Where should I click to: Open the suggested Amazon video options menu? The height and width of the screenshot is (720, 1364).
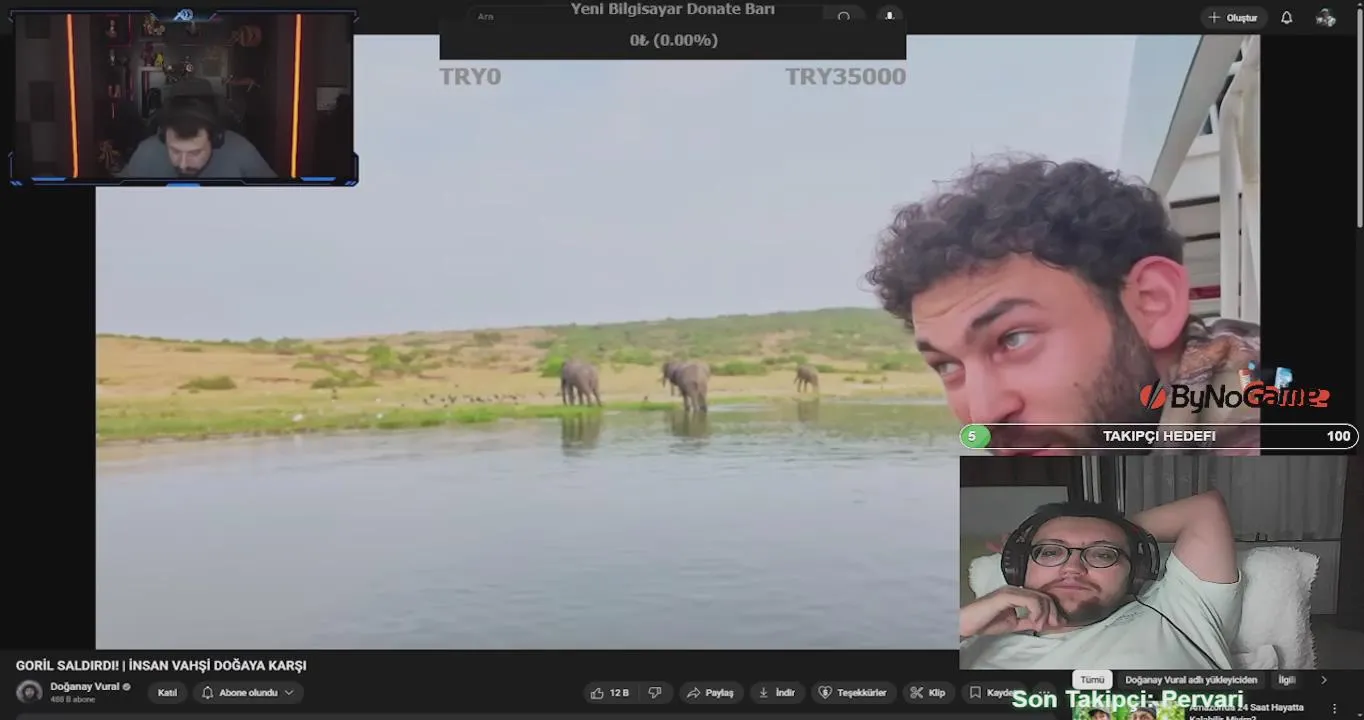[1334, 709]
